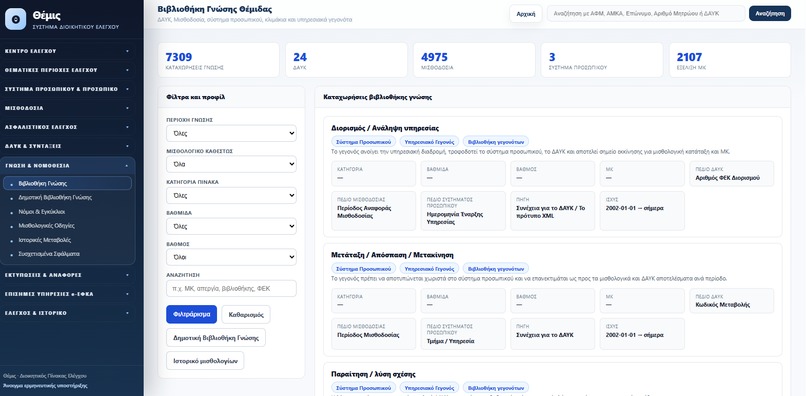The height and width of the screenshot is (396, 806).
Task: Open the ΜΙΣΘΟΛΟΓΙΚΟ ΚΑΘΕΣΤΩΣ dropdown
Action: 231,165
